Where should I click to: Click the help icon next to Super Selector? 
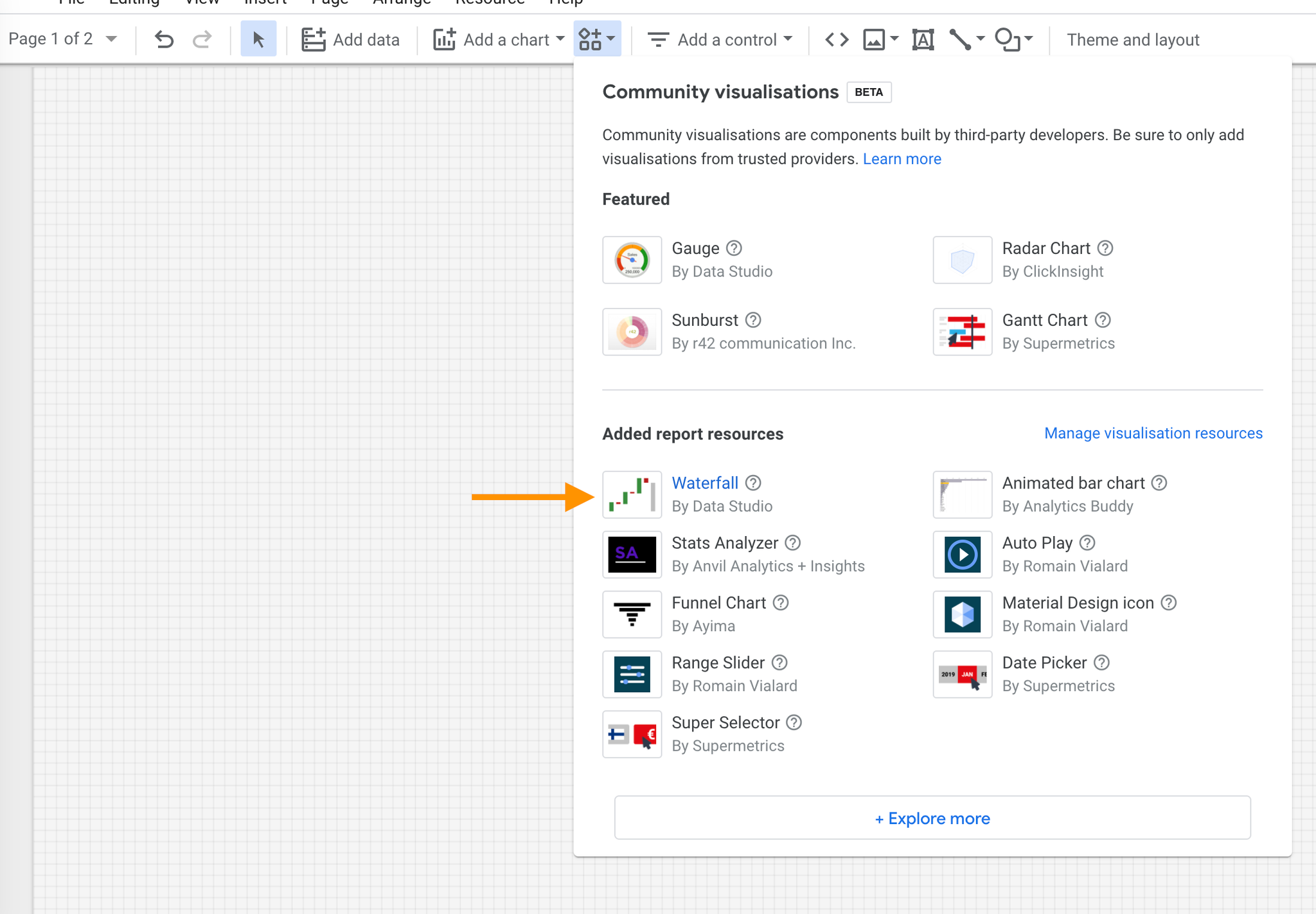pyautogui.click(x=794, y=722)
